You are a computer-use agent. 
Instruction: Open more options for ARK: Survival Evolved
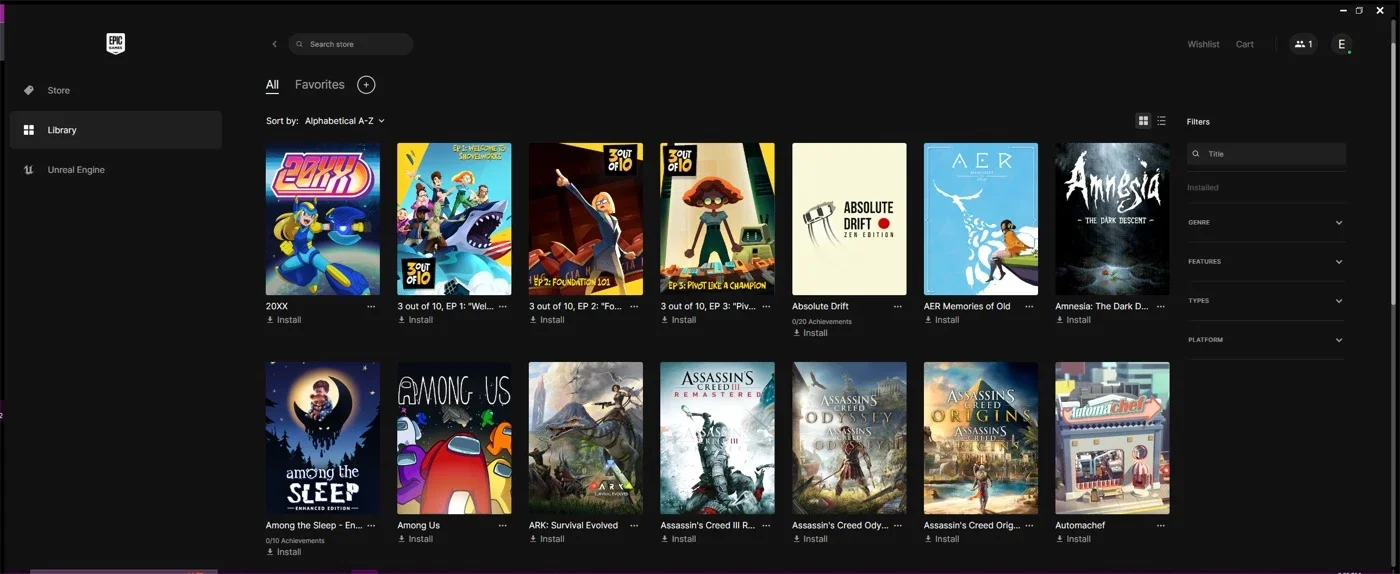click(x=634, y=526)
